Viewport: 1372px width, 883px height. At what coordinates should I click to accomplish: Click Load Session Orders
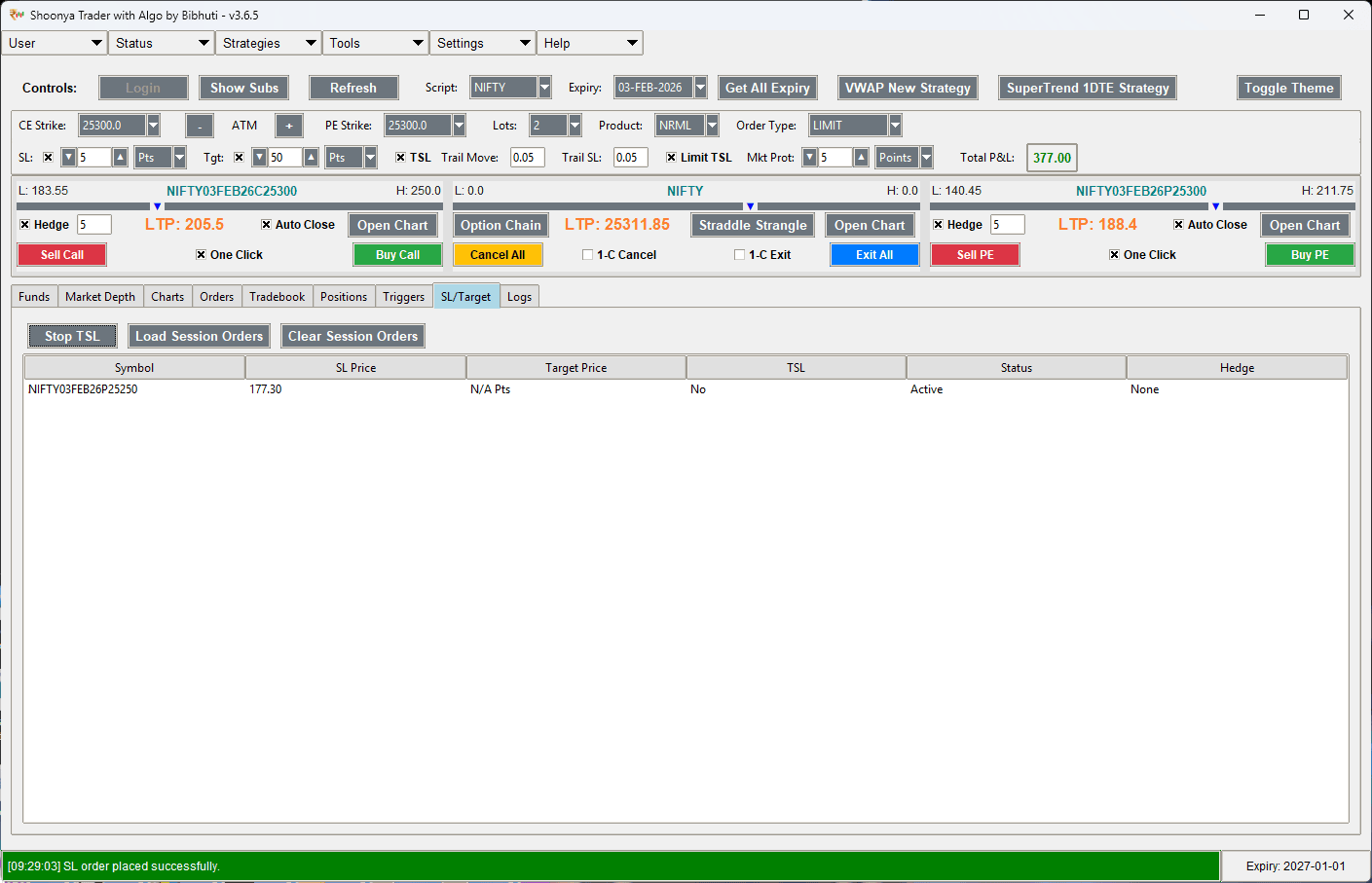point(199,336)
